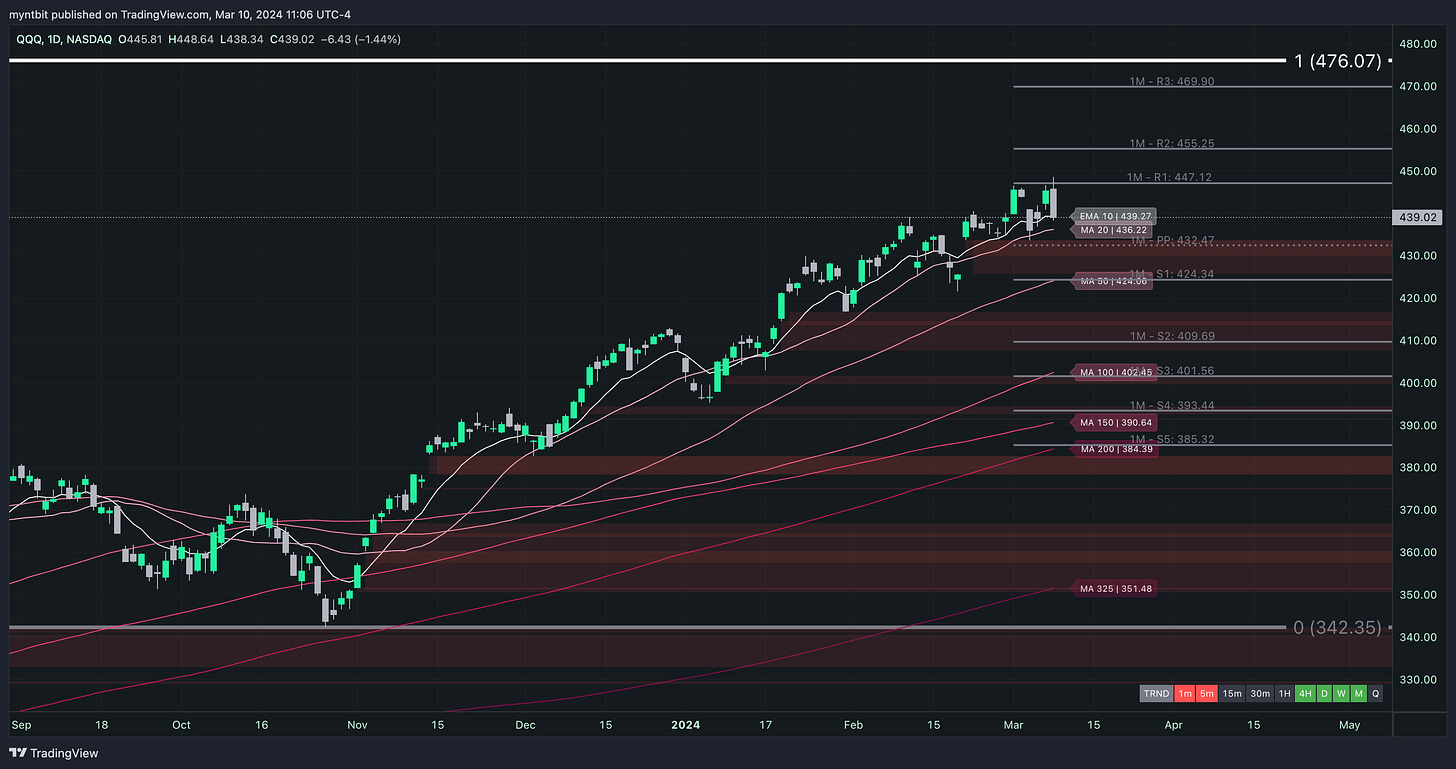Click the MA 50 | 424.06 label
The image size is (1456, 769).
1112,282
